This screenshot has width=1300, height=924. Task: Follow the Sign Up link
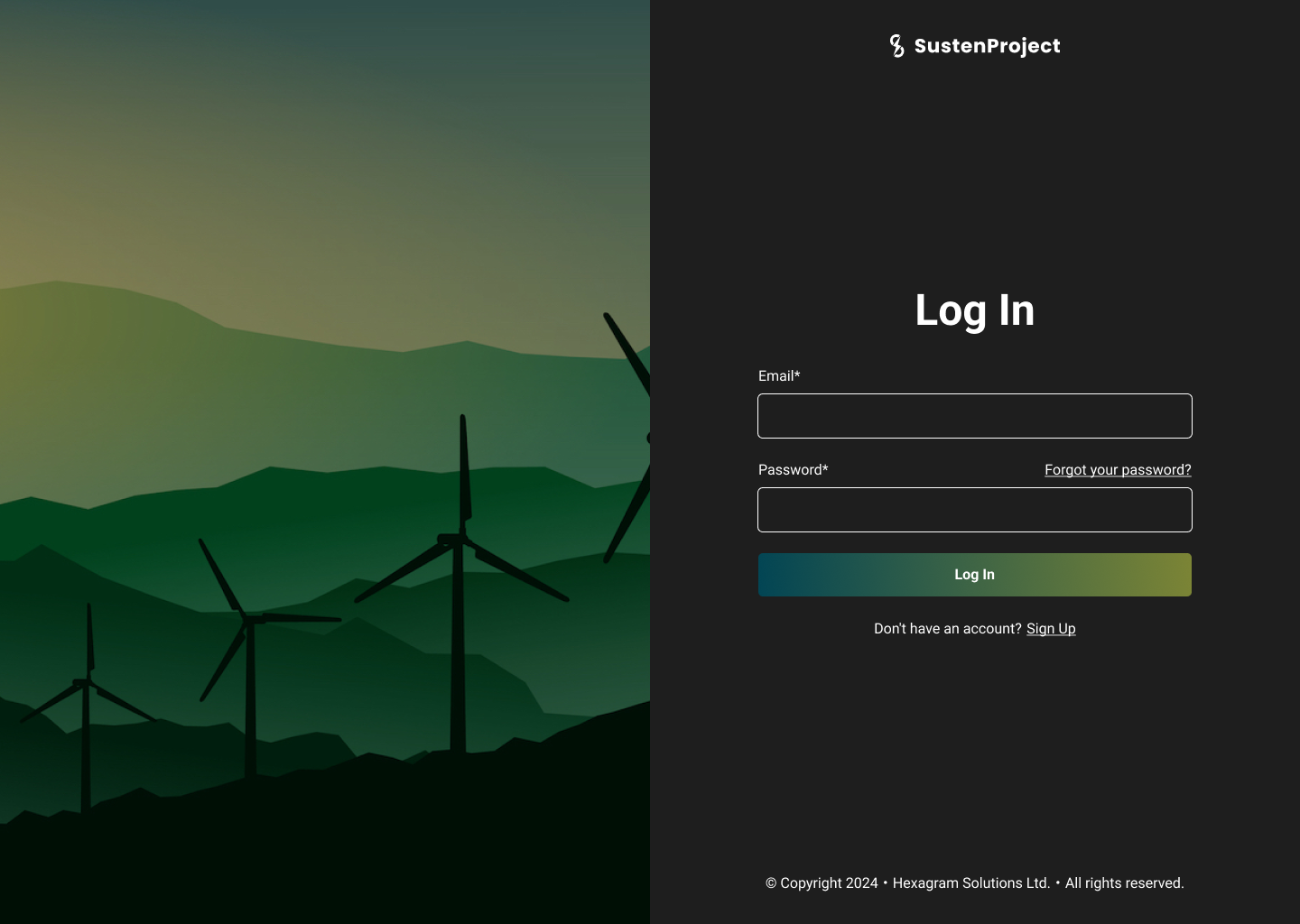point(1050,629)
